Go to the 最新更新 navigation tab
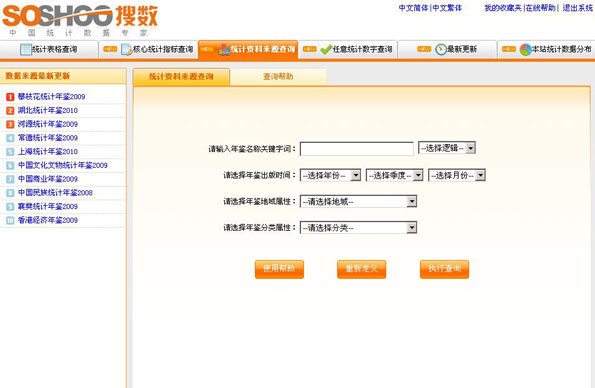This screenshot has height=388, width=595. [447, 49]
